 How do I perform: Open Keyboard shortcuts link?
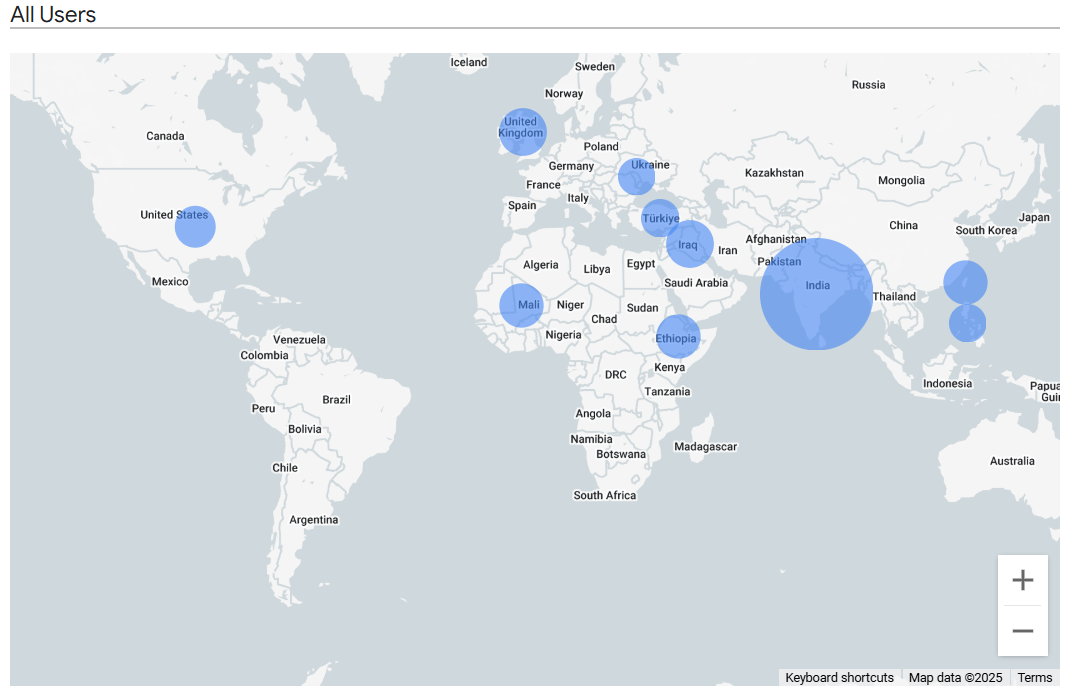839,678
